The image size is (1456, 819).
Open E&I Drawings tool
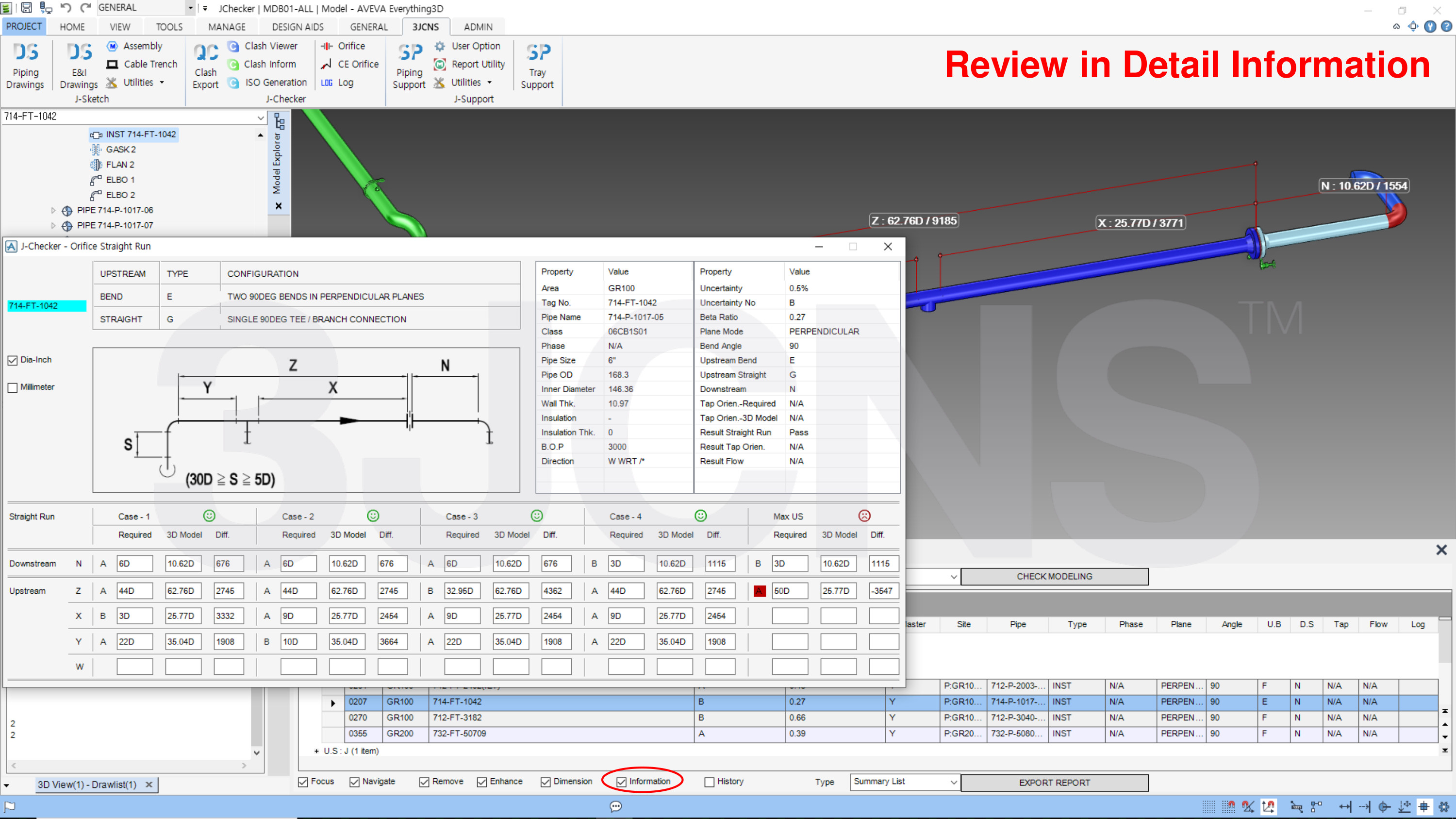(79, 66)
